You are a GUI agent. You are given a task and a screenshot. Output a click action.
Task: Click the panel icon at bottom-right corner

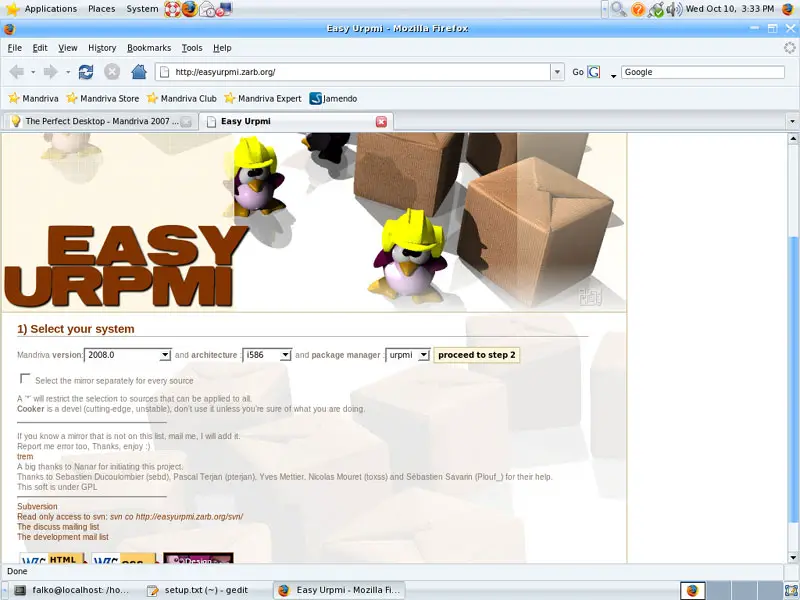tap(791, 590)
